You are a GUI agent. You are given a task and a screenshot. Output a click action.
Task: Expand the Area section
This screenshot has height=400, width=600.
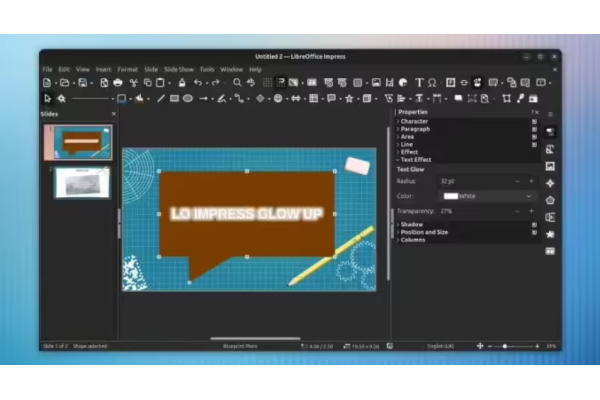tap(406, 137)
